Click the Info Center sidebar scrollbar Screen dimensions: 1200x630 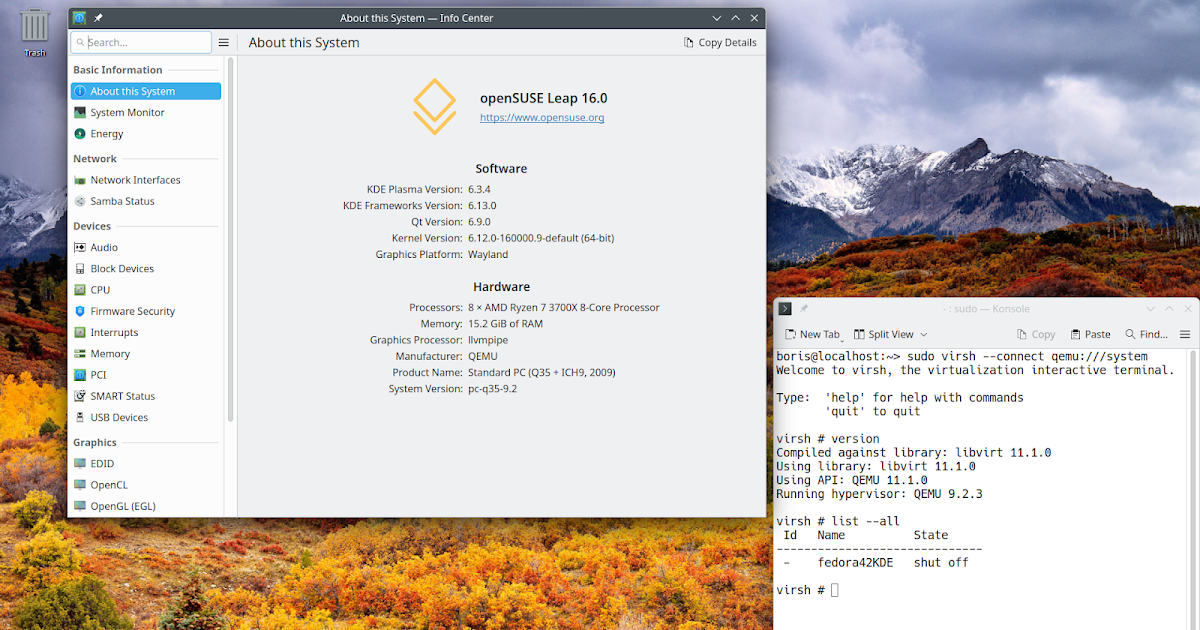(x=231, y=240)
